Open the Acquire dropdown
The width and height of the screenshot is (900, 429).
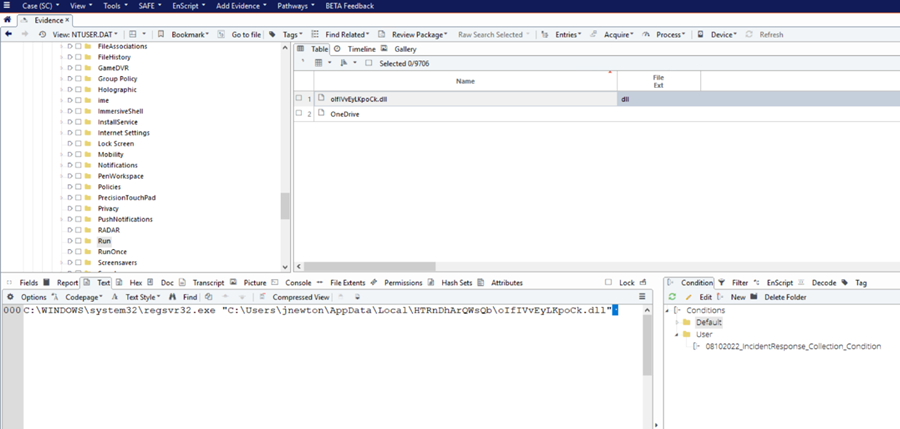(618, 34)
